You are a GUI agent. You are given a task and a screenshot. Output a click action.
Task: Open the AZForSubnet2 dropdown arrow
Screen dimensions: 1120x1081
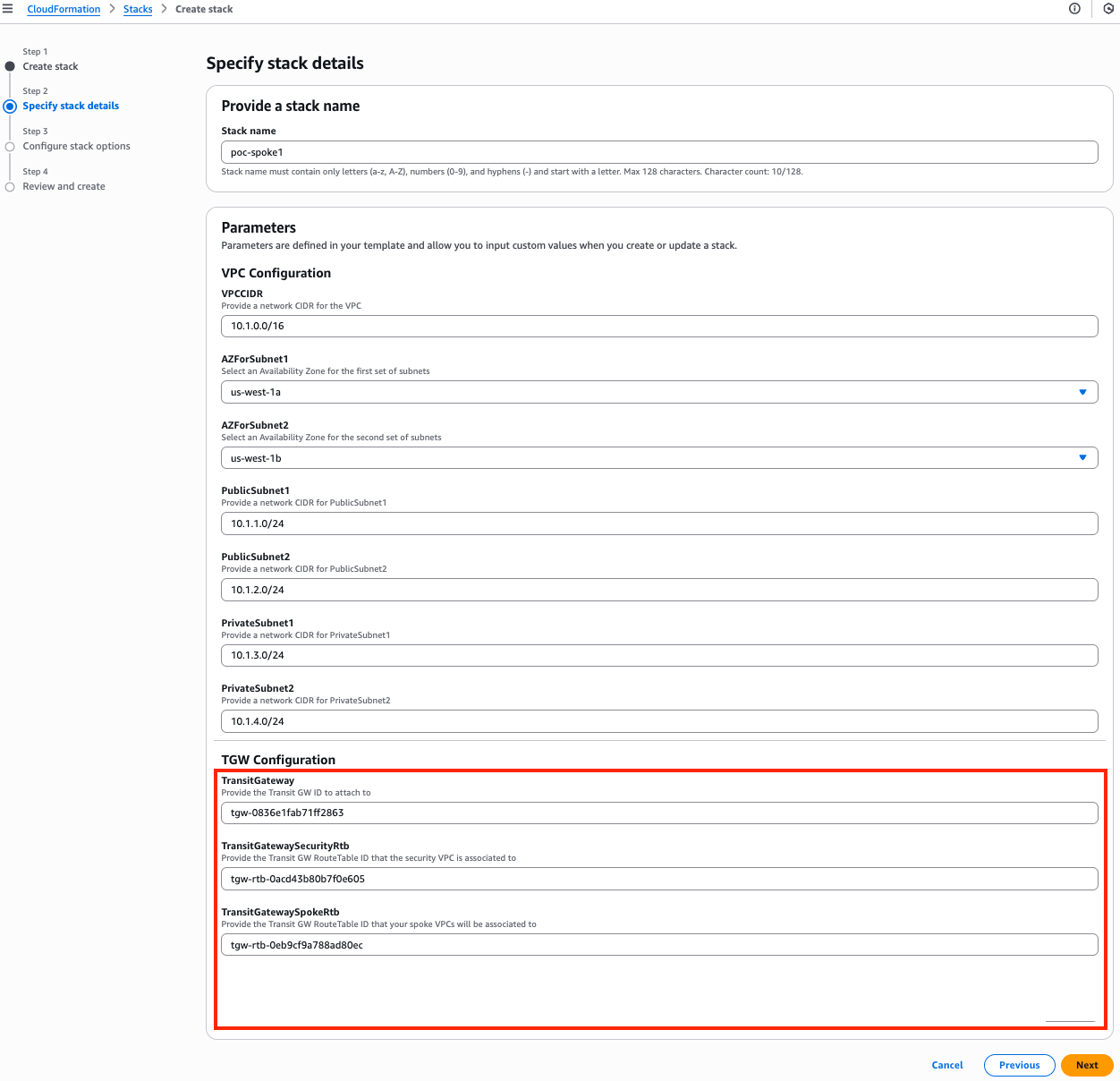click(x=1082, y=458)
